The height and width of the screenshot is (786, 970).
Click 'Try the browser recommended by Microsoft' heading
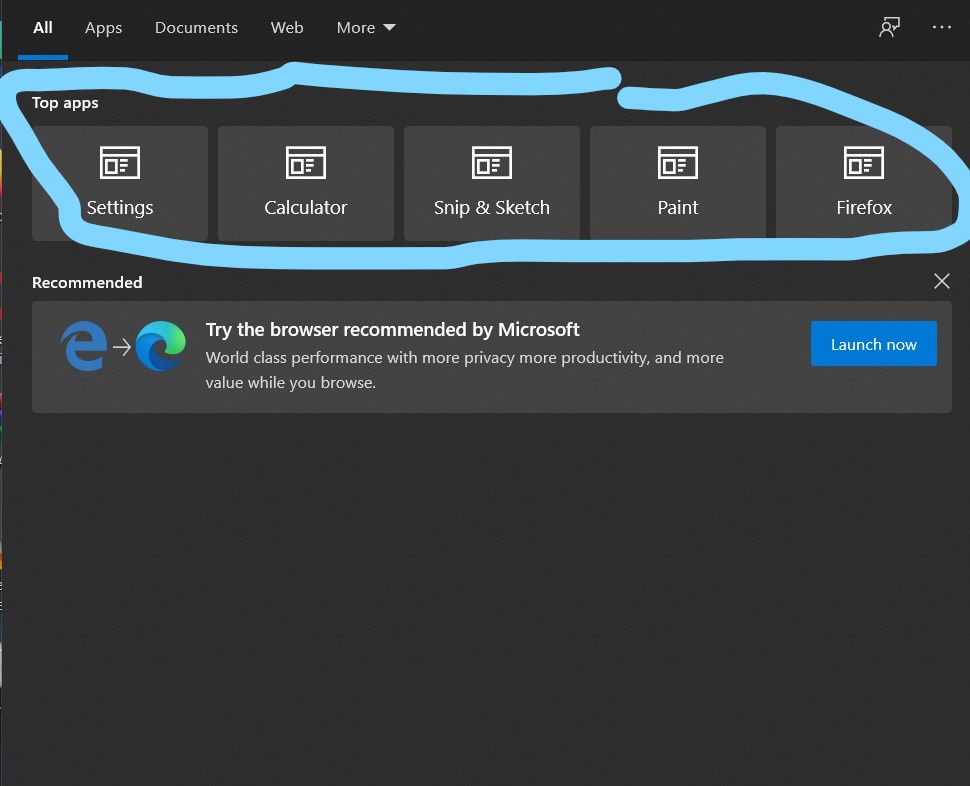(x=392, y=330)
